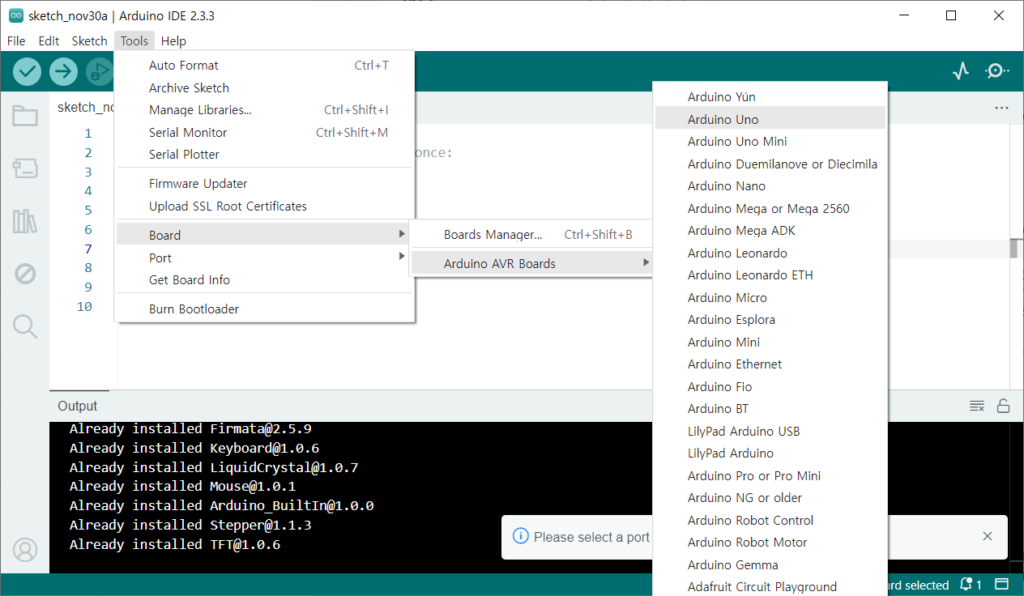Viewport: 1024px width, 596px height.
Task: Choose Arduino Uno Mini board
Action: [770, 142]
